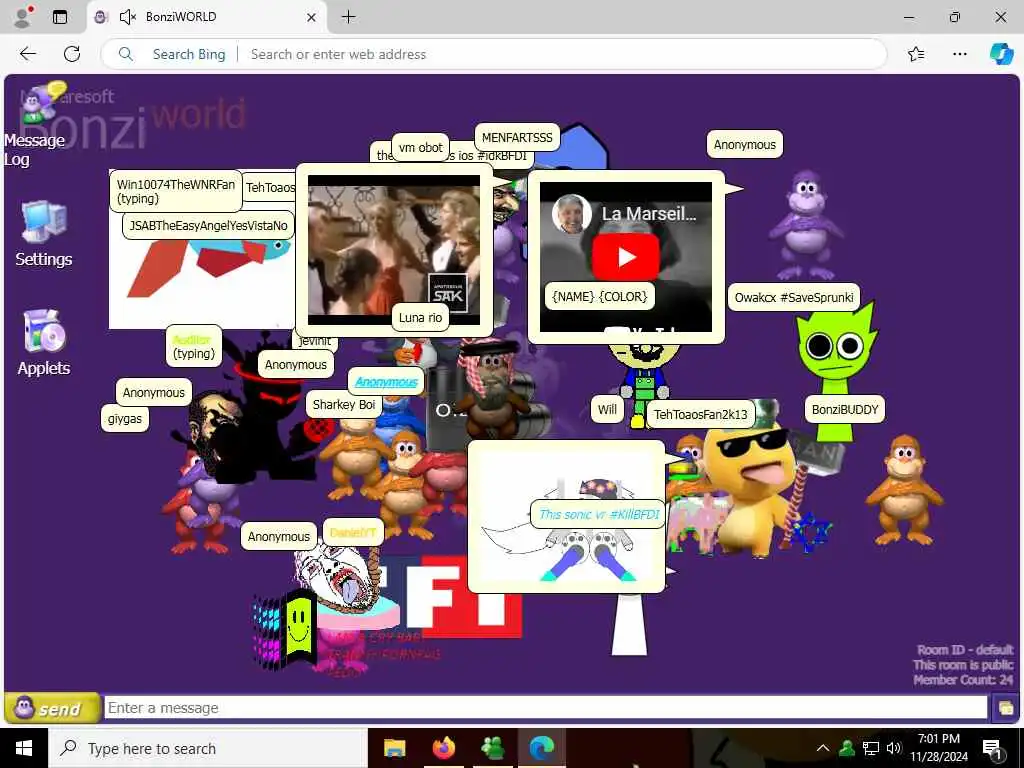Image resolution: width=1024 pixels, height=768 pixels.
Task: Open the notification center icon
Action: click(x=991, y=748)
